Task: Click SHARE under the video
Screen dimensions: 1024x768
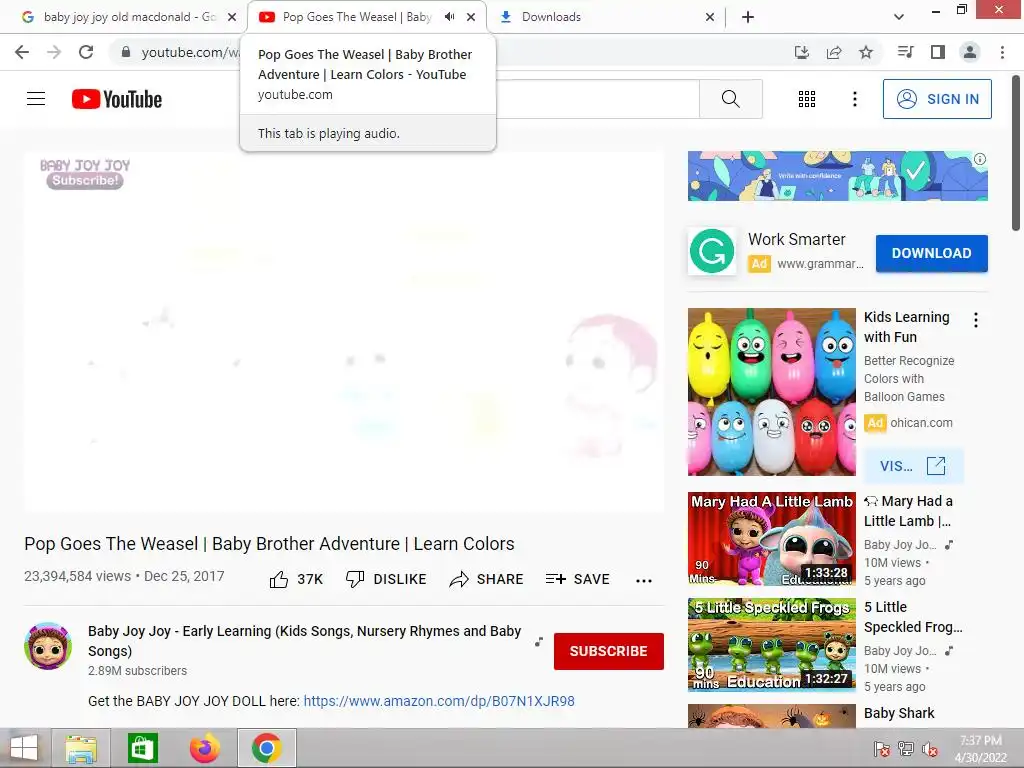Action: pos(487,579)
